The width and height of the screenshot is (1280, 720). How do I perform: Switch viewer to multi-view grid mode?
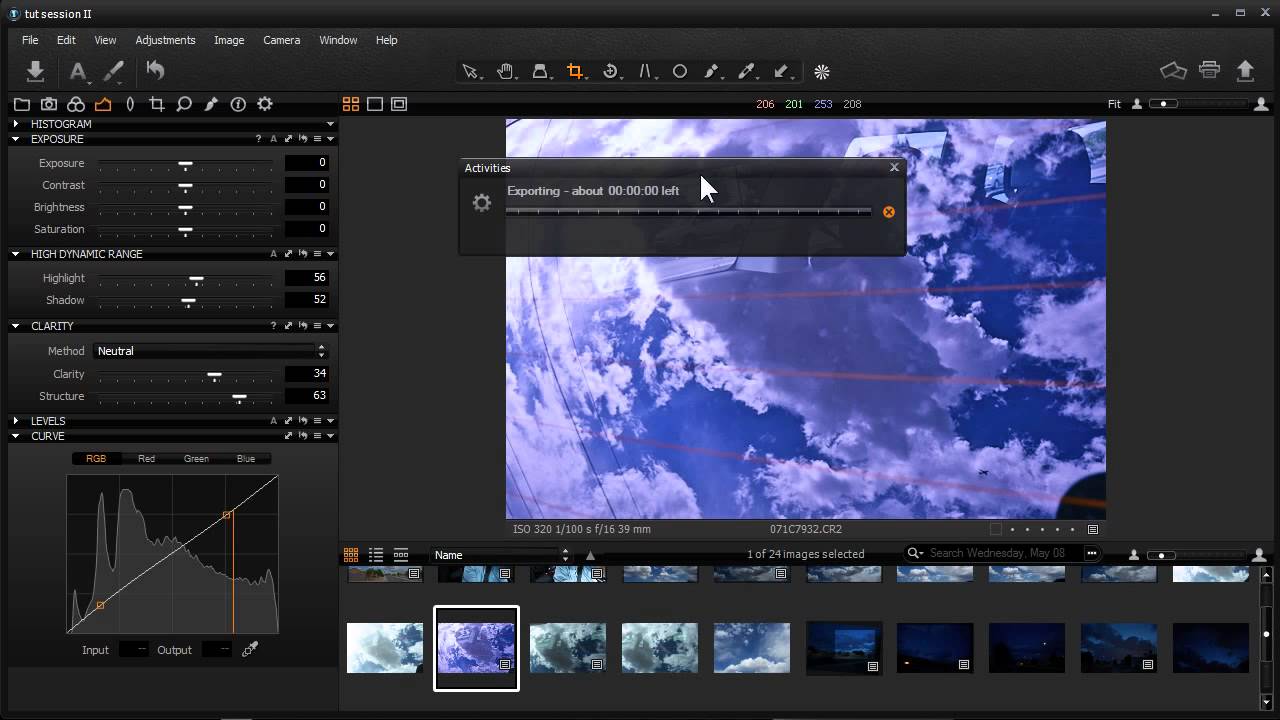click(351, 104)
